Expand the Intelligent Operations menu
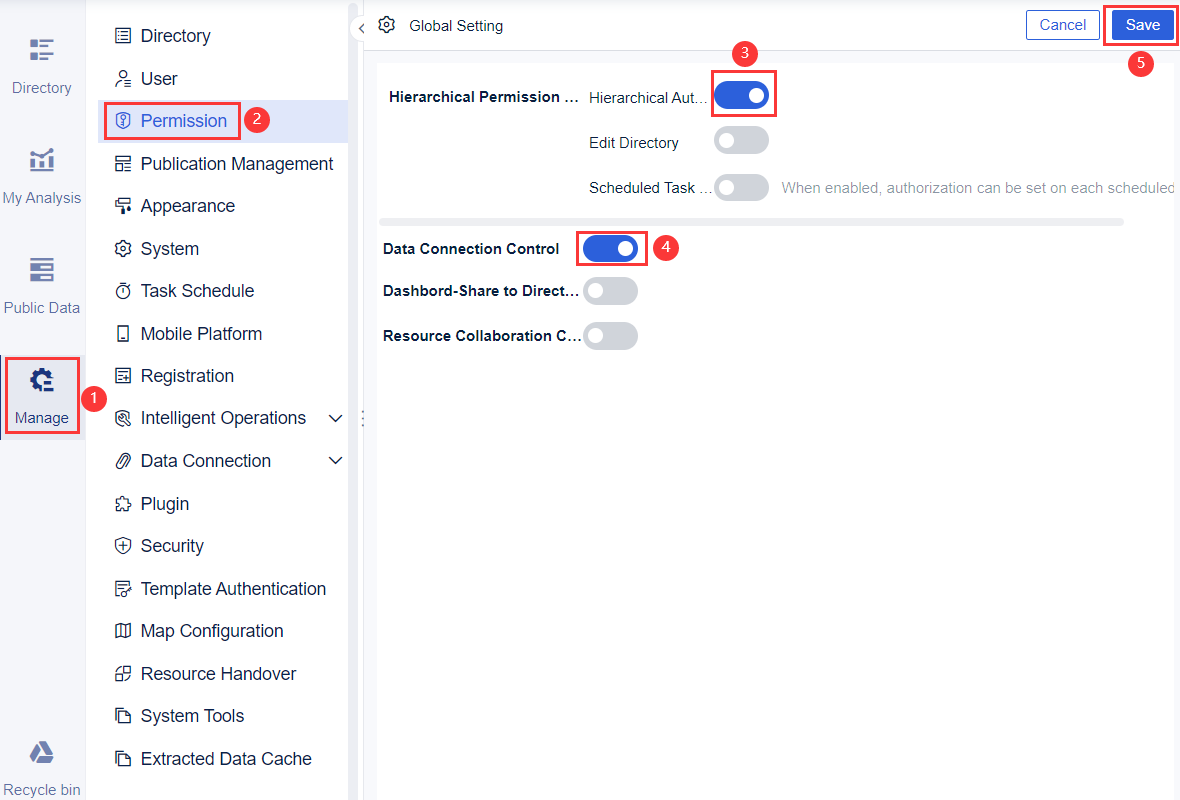Image resolution: width=1180 pixels, height=800 pixels. (x=336, y=418)
